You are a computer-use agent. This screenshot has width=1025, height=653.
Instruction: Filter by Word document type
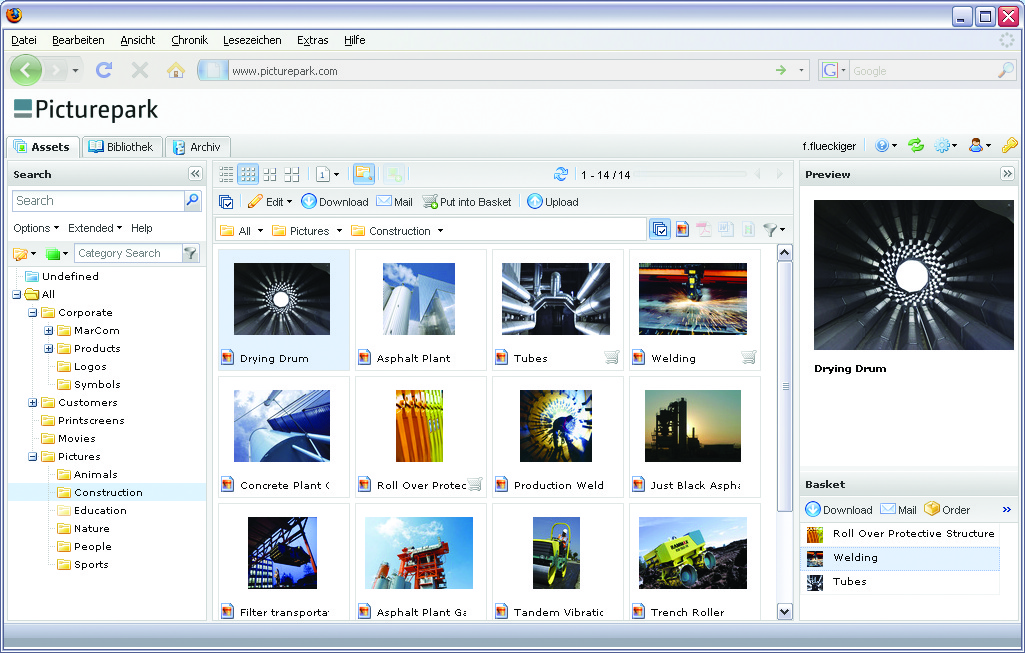[726, 229]
